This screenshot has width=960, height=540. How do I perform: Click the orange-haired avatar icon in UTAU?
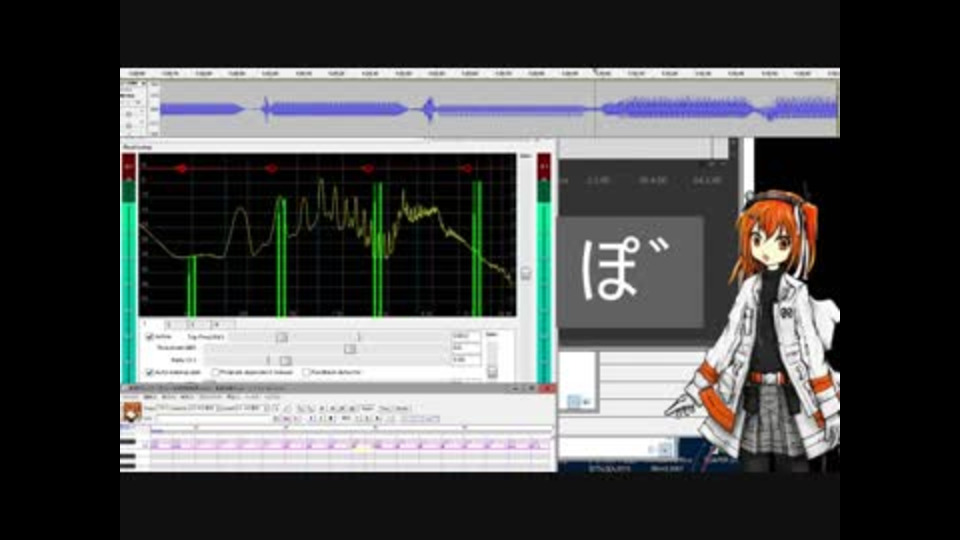(x=132, y=412)
